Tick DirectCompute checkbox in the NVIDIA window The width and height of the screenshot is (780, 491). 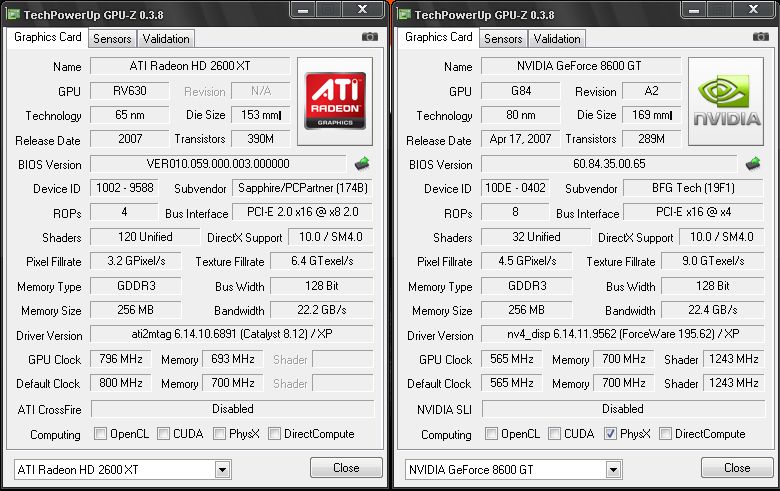click(x=666, y=434)
